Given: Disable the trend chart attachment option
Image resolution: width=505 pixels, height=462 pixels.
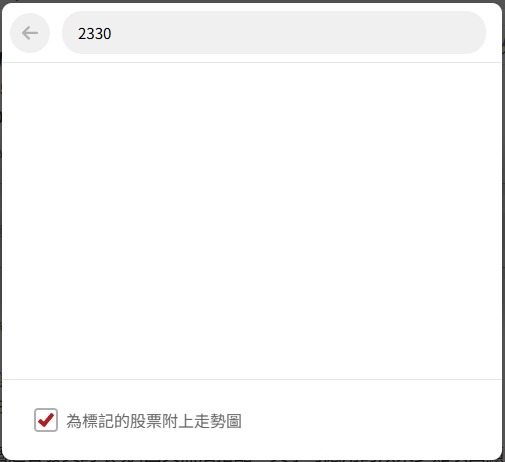Looking at the screenshot, I should point(46,420).
